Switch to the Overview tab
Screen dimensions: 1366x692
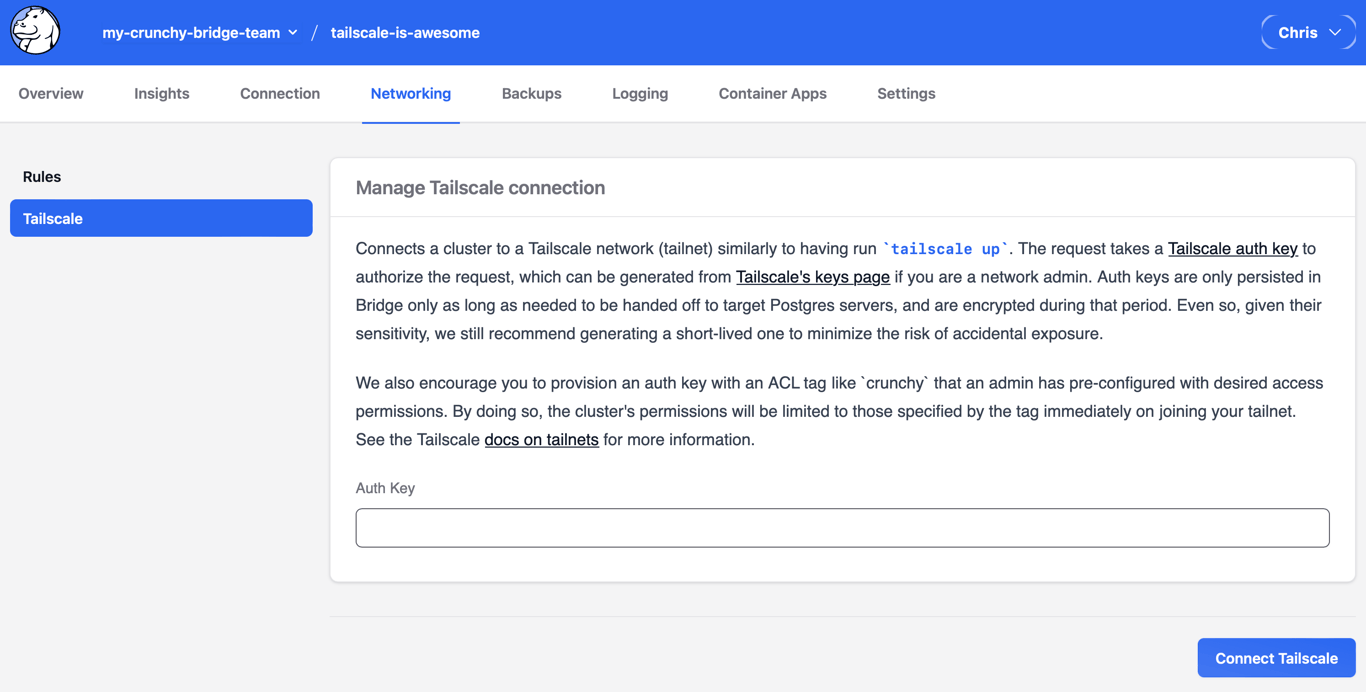pos(51,94)
